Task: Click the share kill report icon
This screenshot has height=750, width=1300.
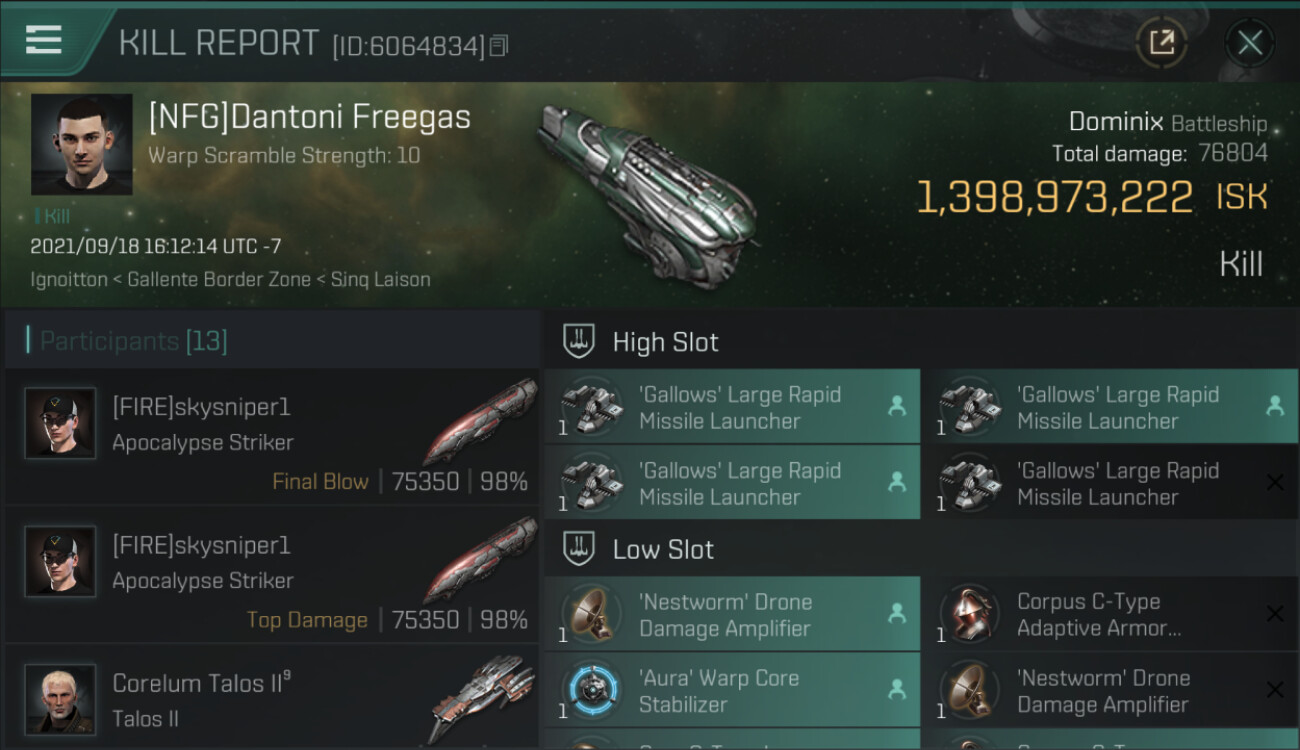Action: point(1161,42)
